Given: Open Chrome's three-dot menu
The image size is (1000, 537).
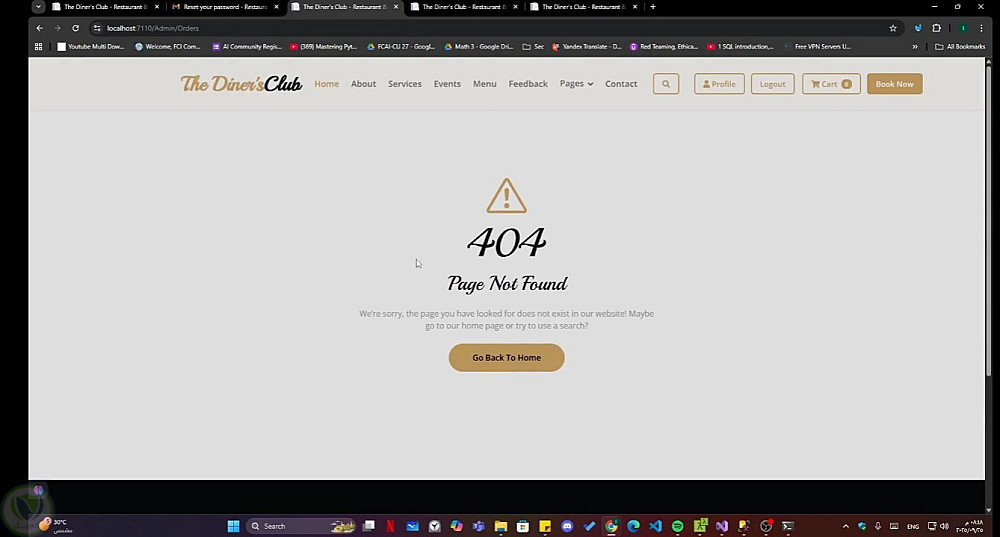Looking at the screenshot, I should pos(981,28).
